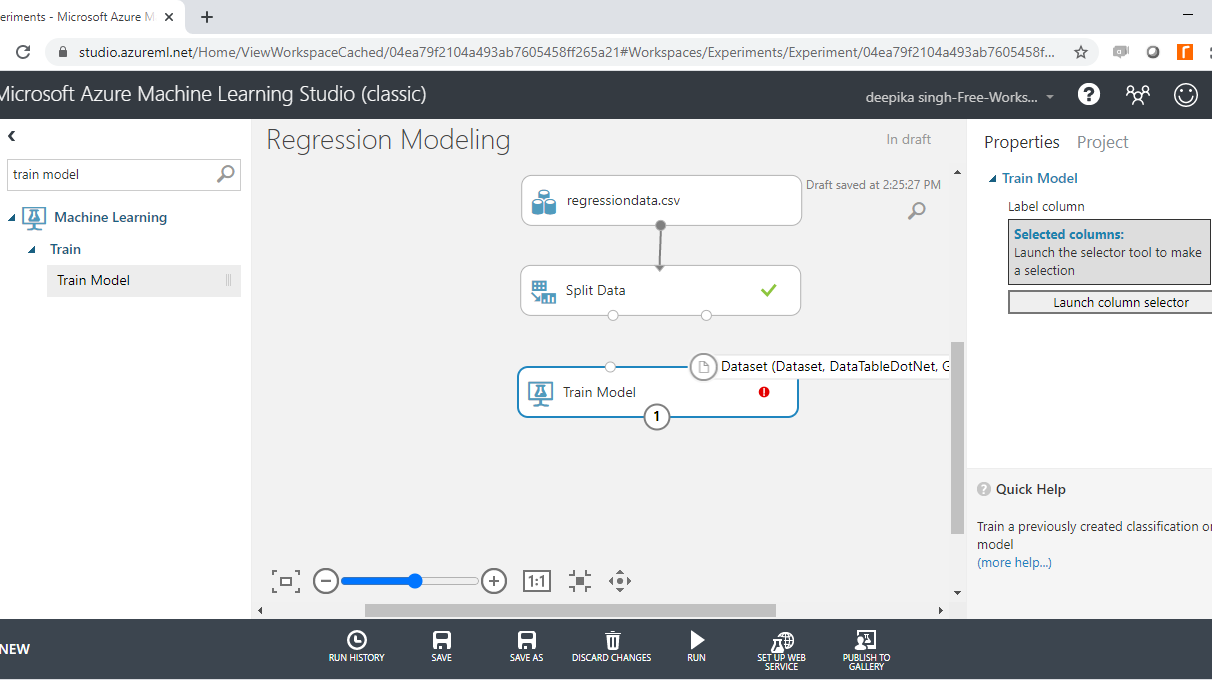Open the (more help...) link
This screenshot has height=681, width=1212.
coord(1014,562)
